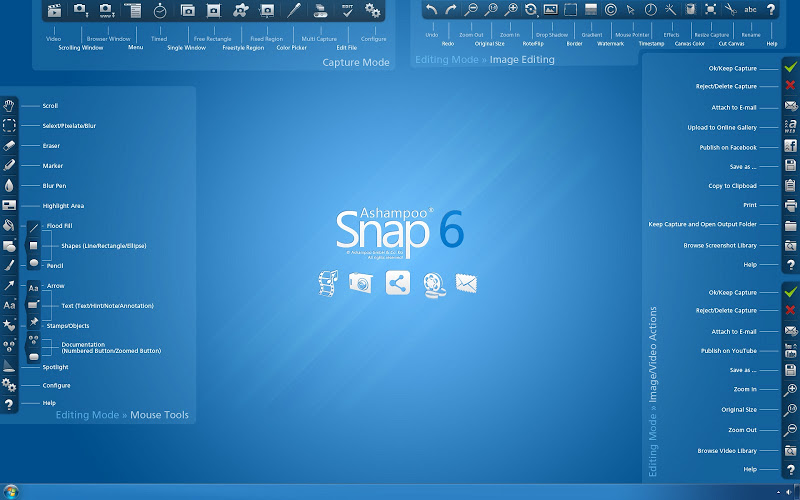Image resolution: width=800 pixels, height=500 pixels.
Task: Reset to Original Size magnifier in top toolbar
Action: pyautogui.click(x=491, y=9)
